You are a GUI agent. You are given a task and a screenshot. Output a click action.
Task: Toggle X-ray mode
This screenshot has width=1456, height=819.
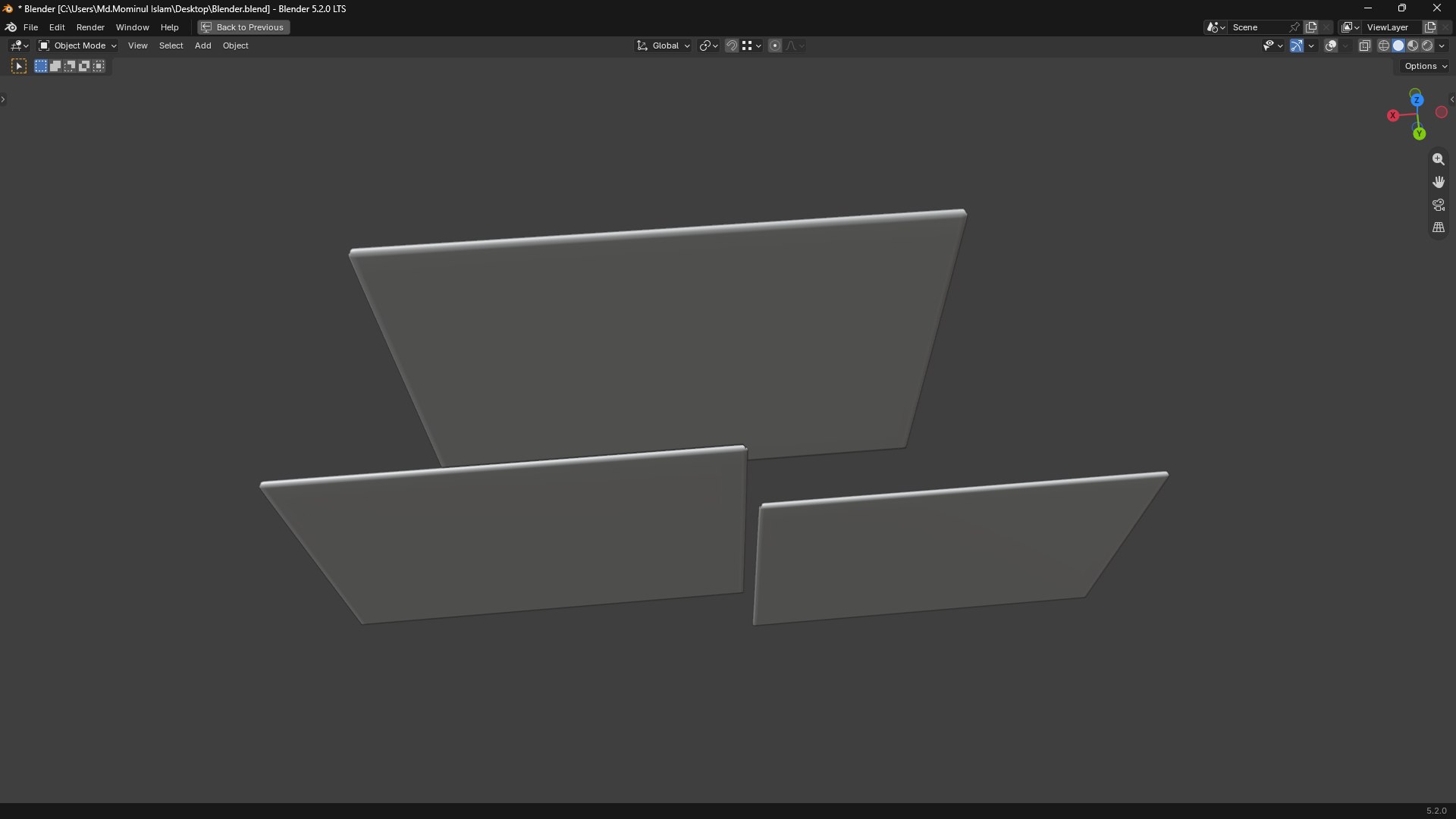[x=1364, y=45]
